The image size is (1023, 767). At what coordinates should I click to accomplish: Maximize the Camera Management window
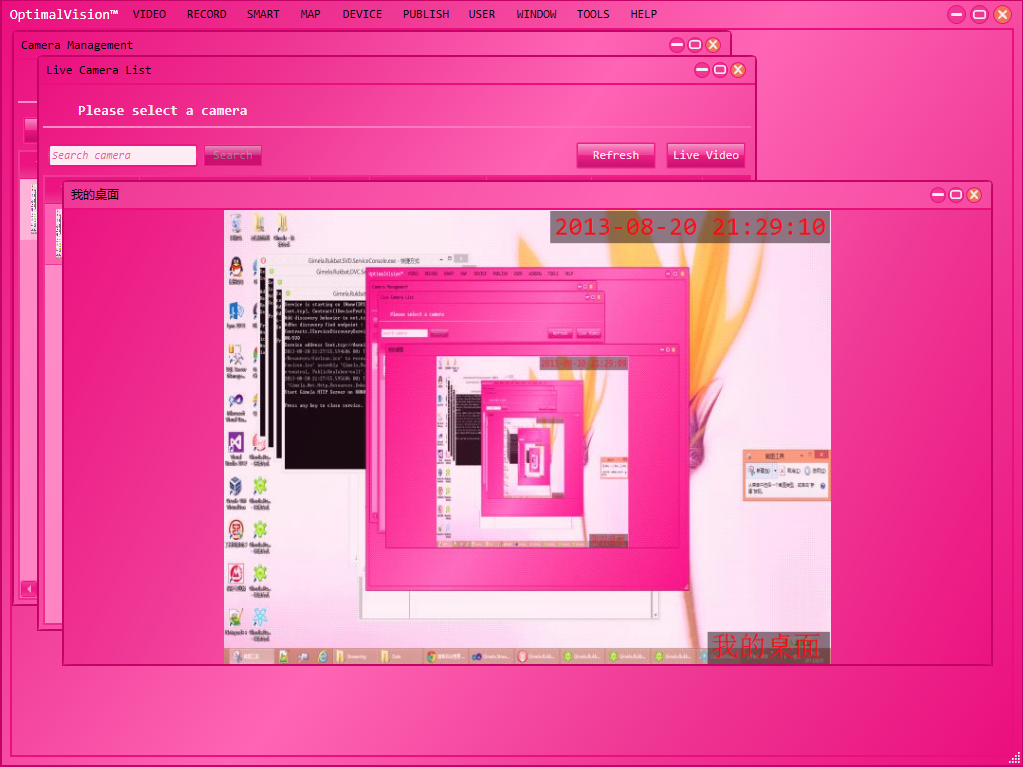pos(695,45)
